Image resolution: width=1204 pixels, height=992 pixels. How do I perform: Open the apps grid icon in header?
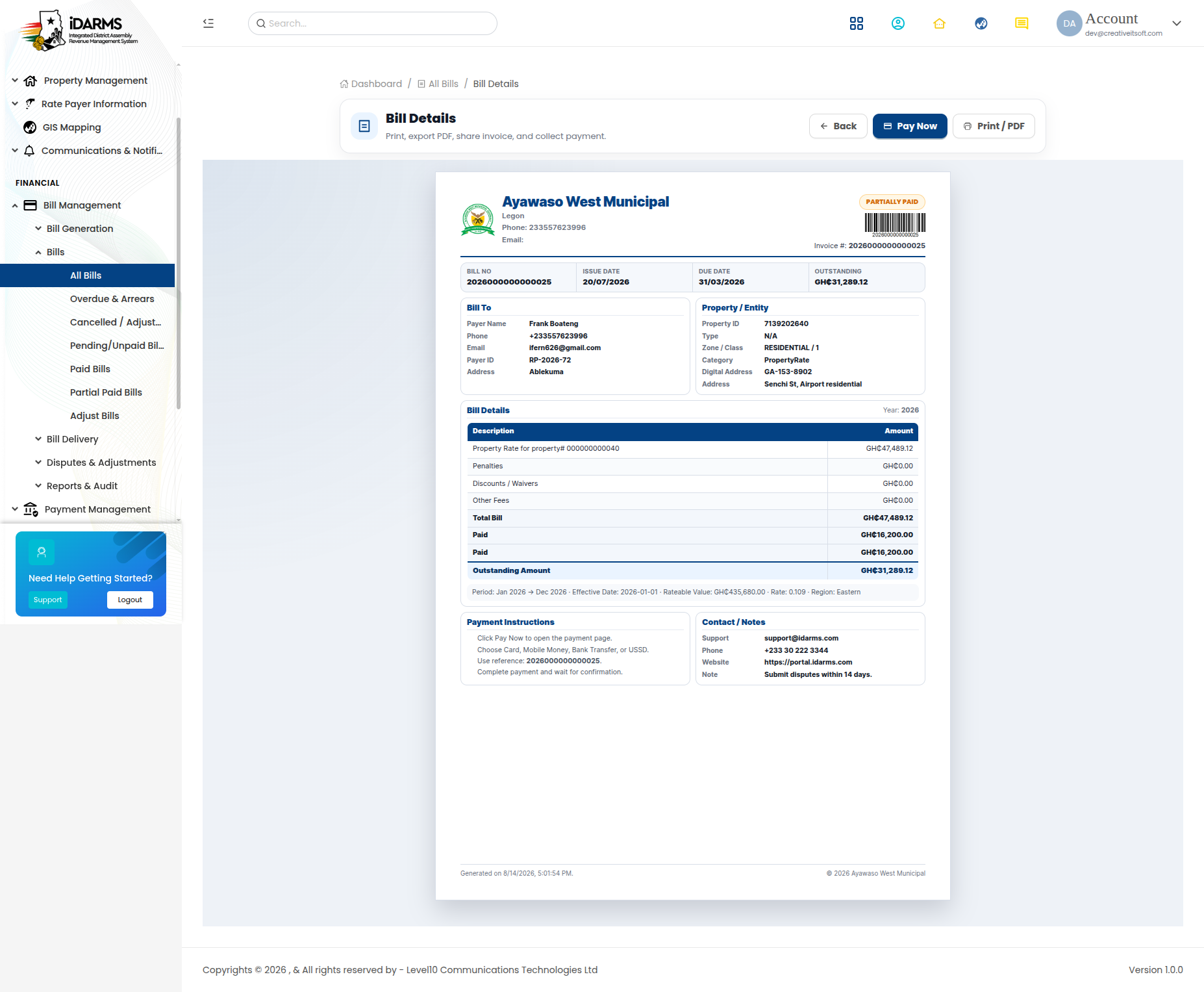(x=857, y=23)
